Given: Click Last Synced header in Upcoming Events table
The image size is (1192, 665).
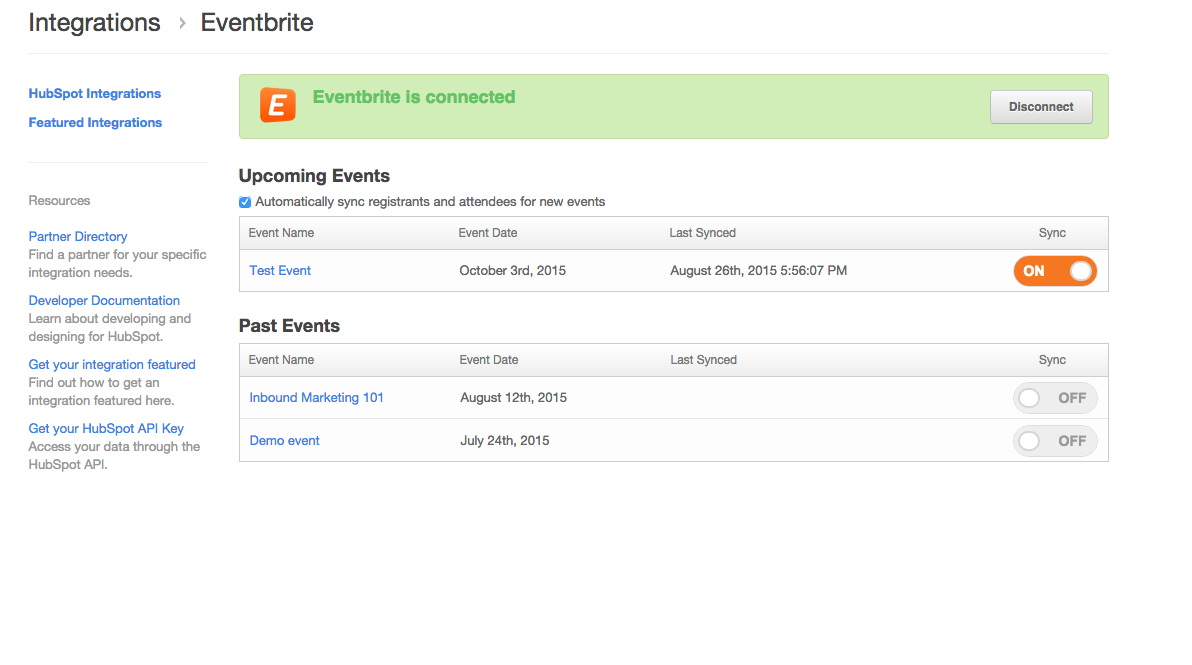Looking at the screenshot, I should tap(702, 233).
